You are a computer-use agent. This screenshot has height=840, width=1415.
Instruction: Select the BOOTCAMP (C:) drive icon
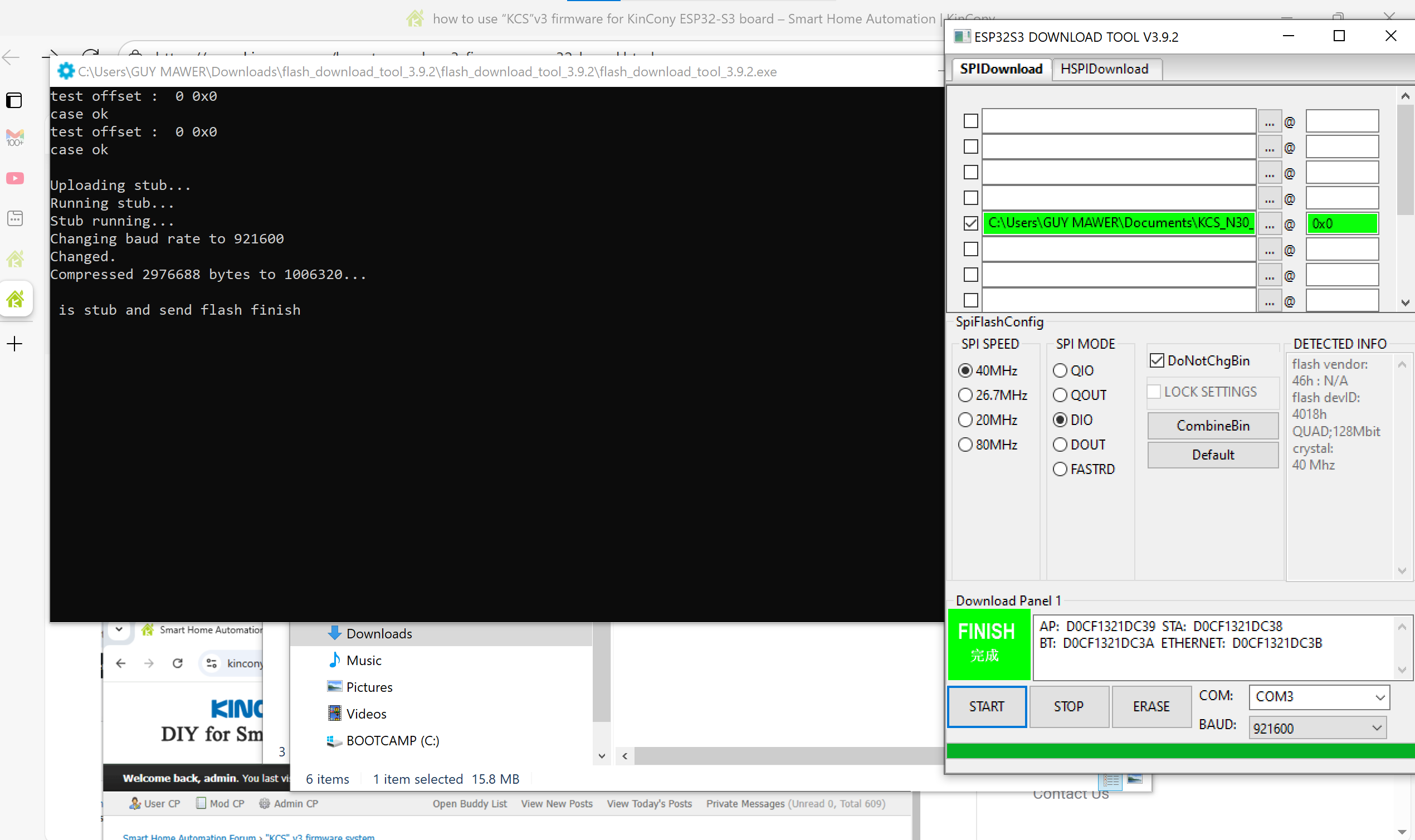coord(334,740)
